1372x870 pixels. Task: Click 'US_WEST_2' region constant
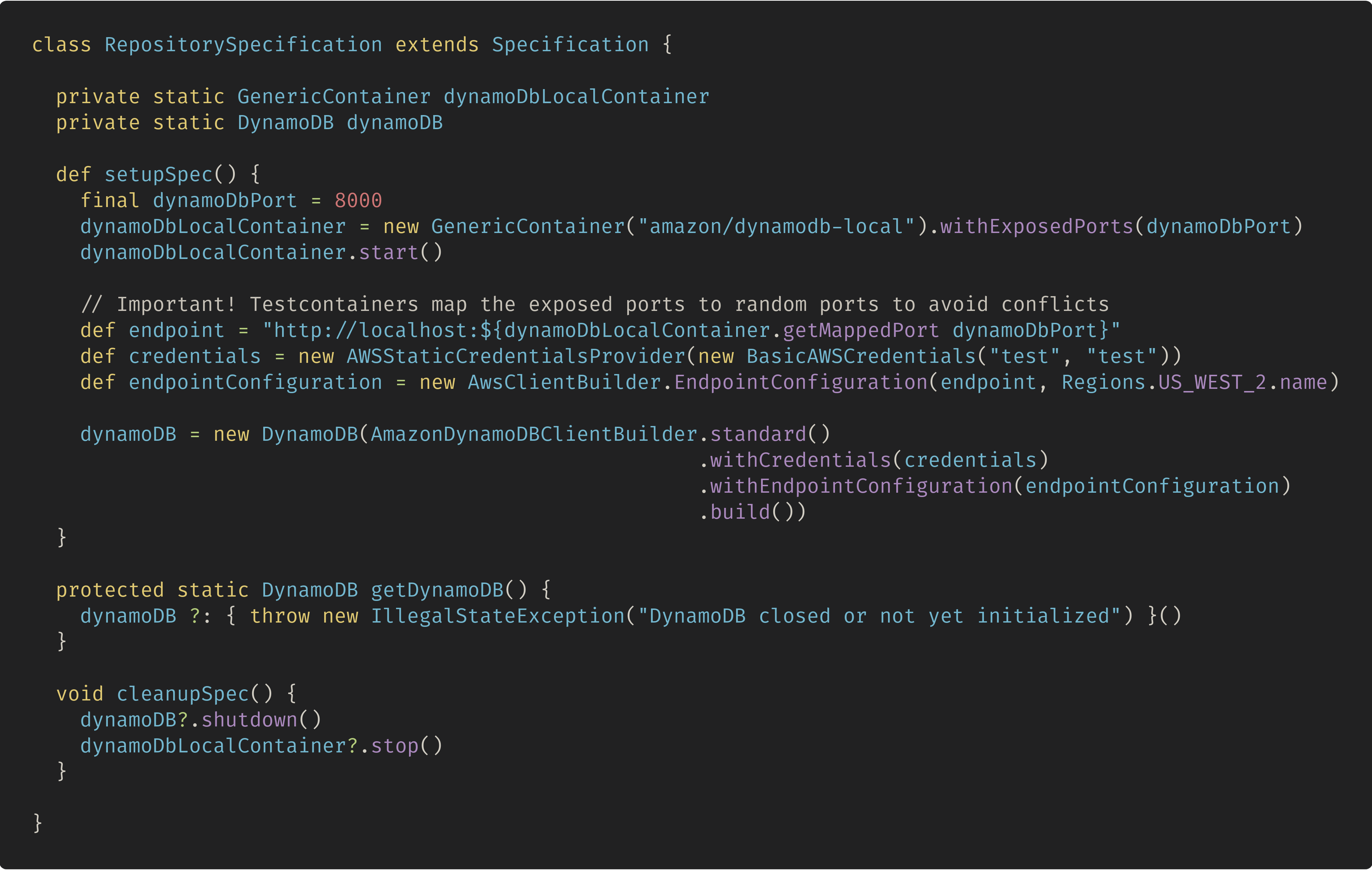coord(1213,383)
